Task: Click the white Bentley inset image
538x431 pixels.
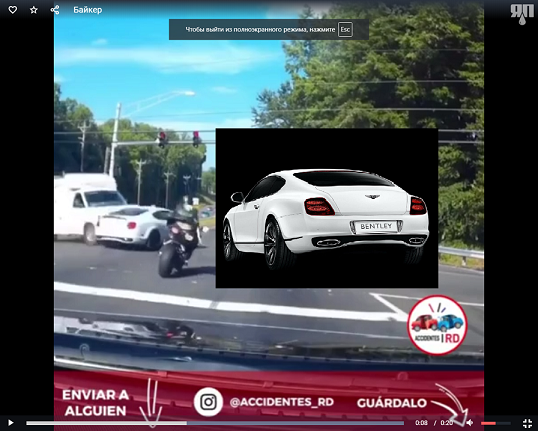Action: click(327, 208)
